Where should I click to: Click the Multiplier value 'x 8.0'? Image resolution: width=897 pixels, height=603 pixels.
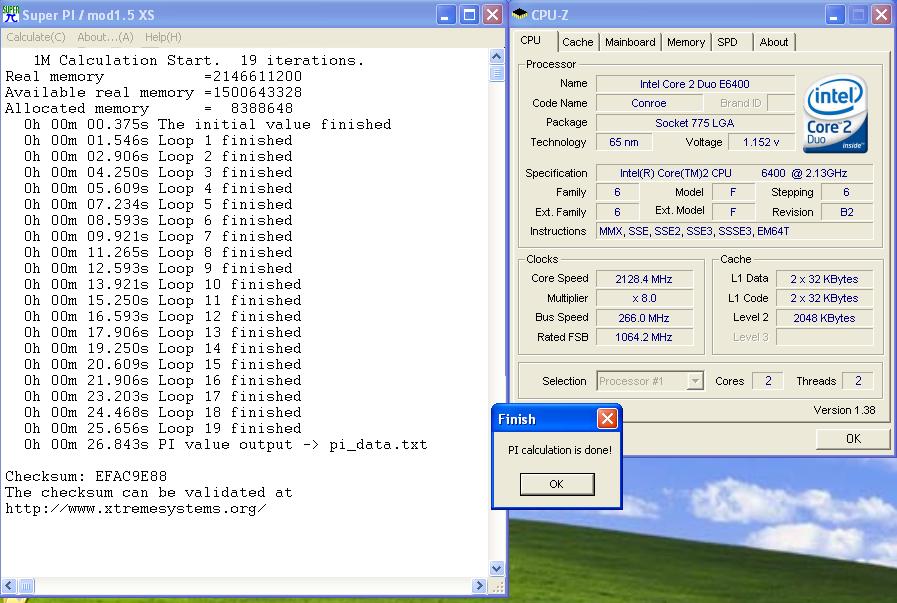(644, 299)
